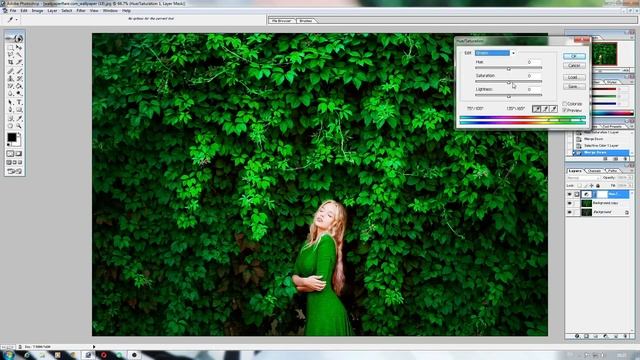
Task: Select the Clone Stamp tool
Action: (11, 78)
